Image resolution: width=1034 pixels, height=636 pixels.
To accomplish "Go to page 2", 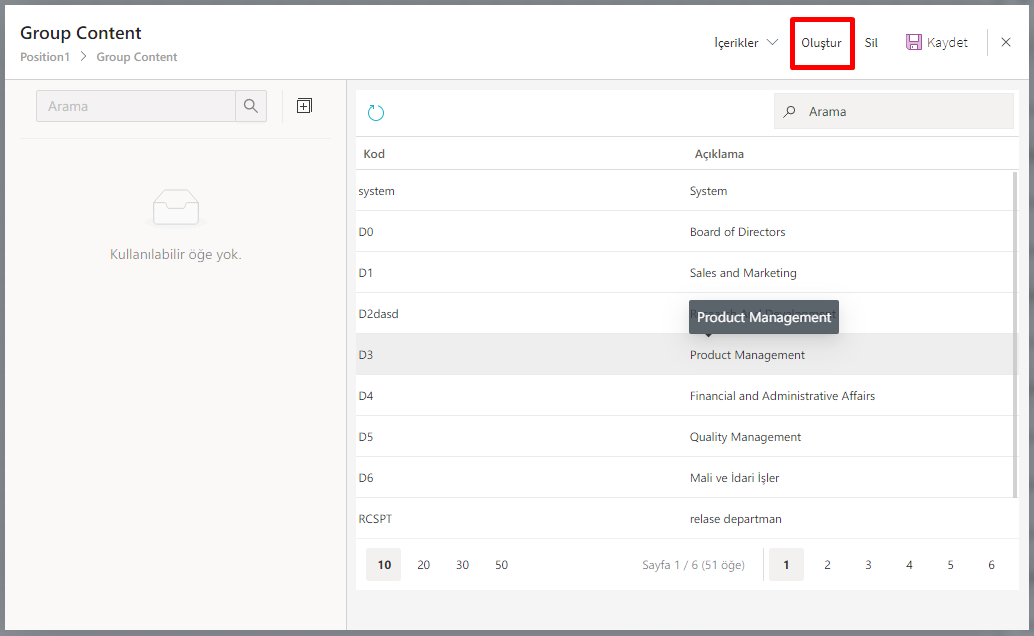I will coord(827,565).
